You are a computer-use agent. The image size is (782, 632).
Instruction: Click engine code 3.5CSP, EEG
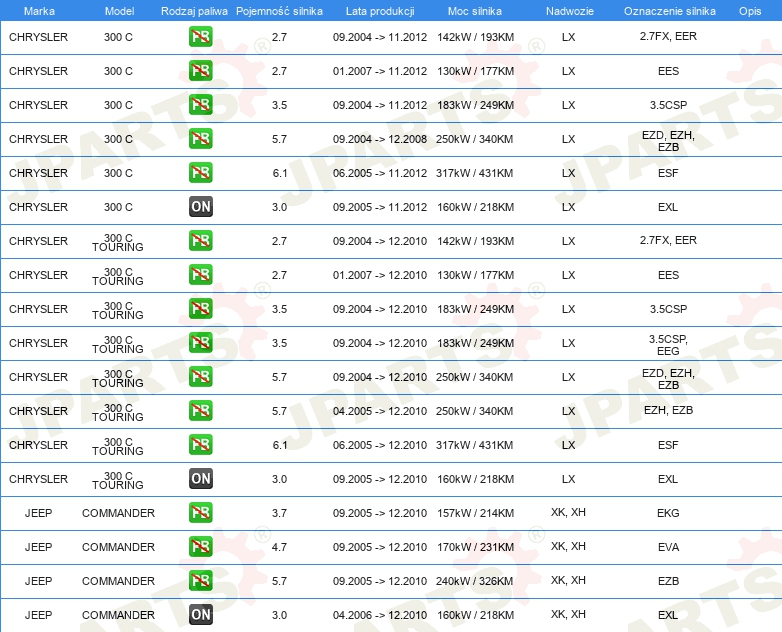[x=668, y=345]
